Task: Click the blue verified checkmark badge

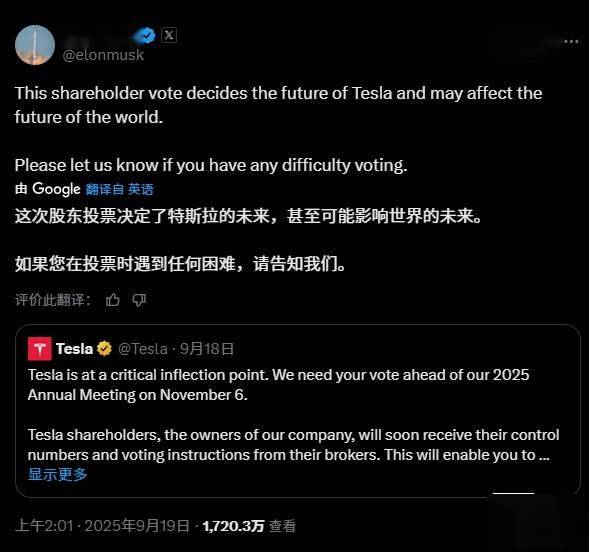Action: coord(147,36)
